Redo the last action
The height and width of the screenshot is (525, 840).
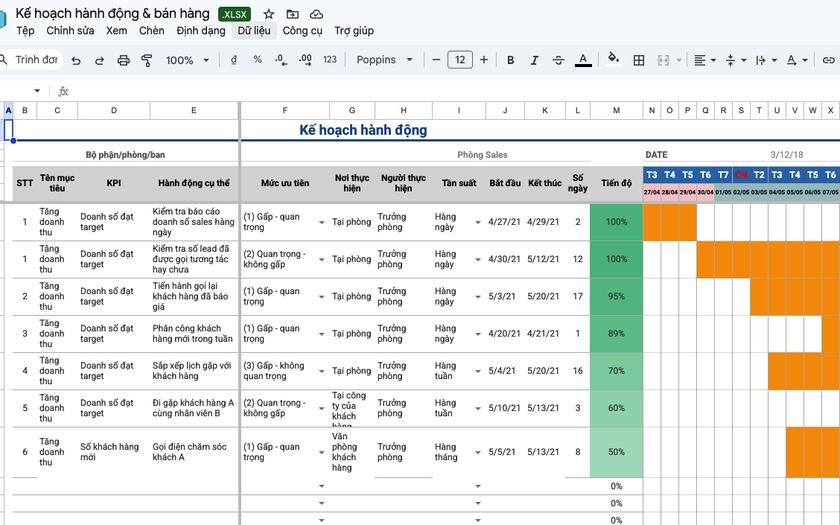point(100,61)
